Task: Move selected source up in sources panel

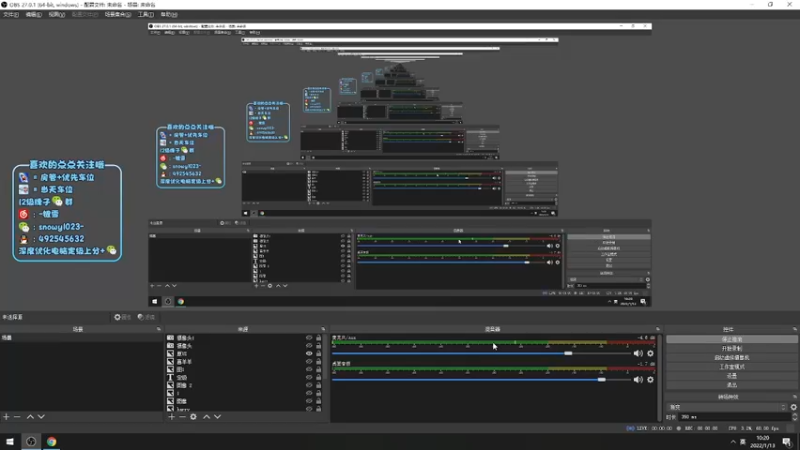Action: 207,417
